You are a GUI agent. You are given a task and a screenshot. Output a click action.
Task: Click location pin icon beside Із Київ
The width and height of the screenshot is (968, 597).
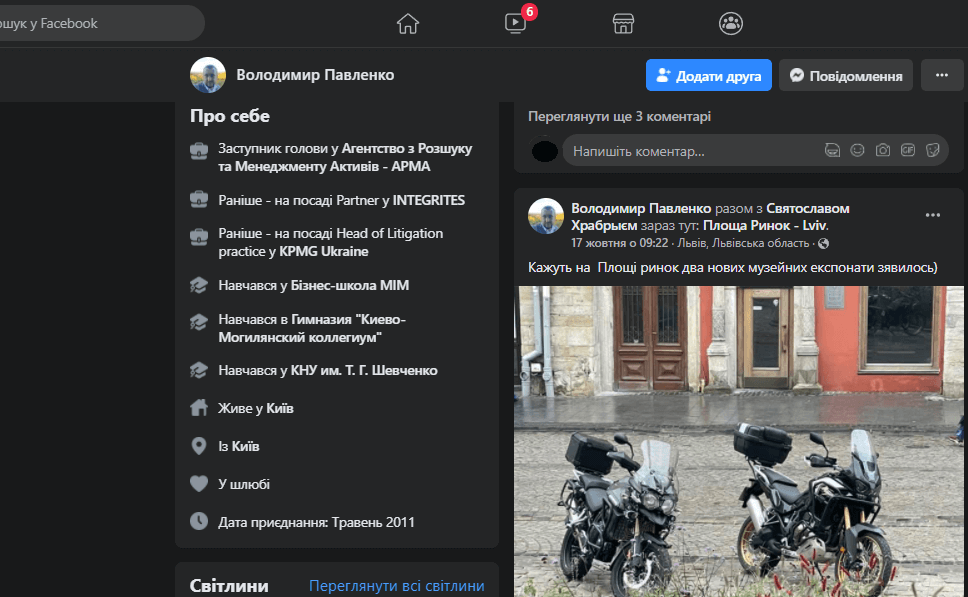tap(199, 446)
